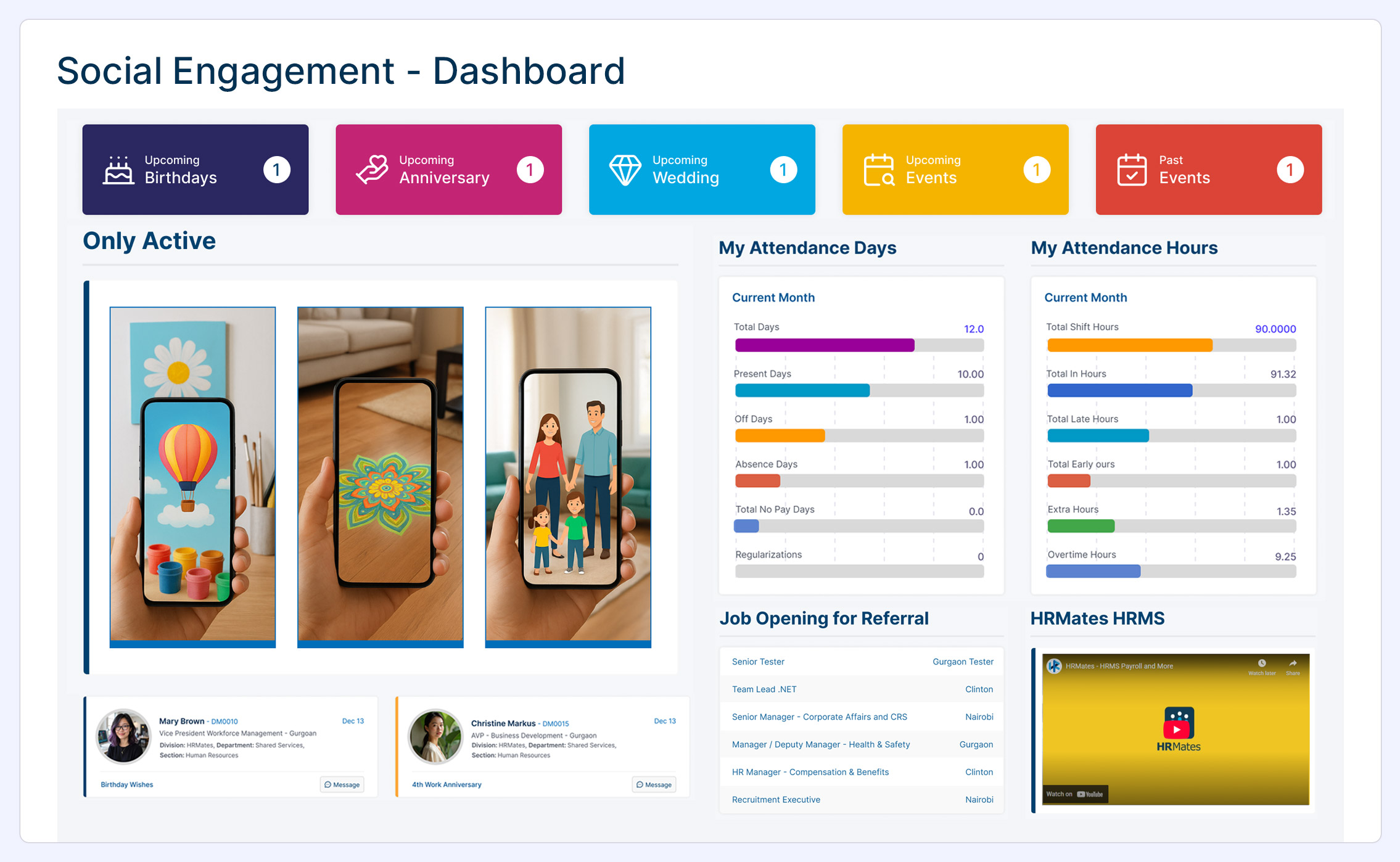Message Christine Markus for work anniversary
Viewport: 1400px width, 862px height.
pyautogui.click(x=654, y=784)
